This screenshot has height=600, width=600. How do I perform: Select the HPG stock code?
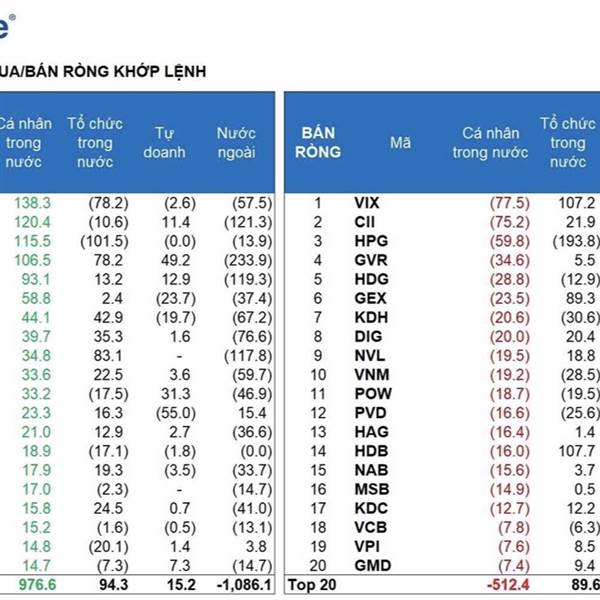[x=369, y=241]
